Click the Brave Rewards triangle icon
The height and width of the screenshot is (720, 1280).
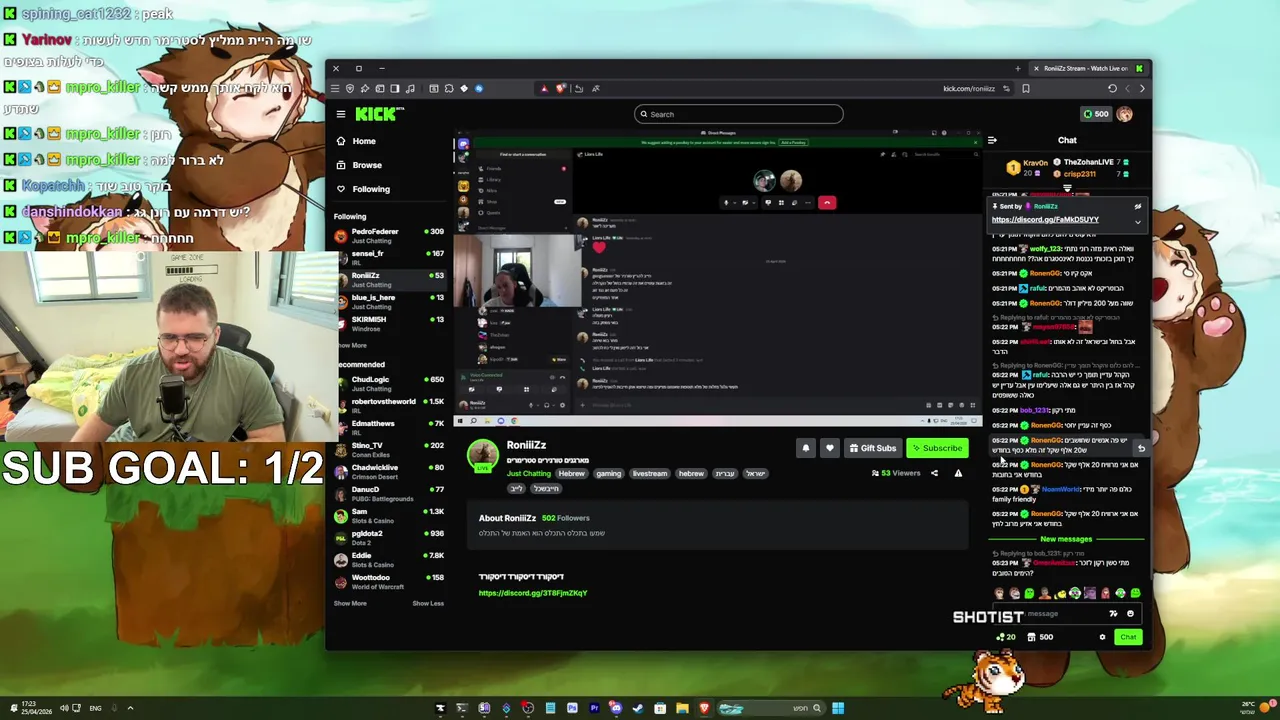click(x=544, y=88)
